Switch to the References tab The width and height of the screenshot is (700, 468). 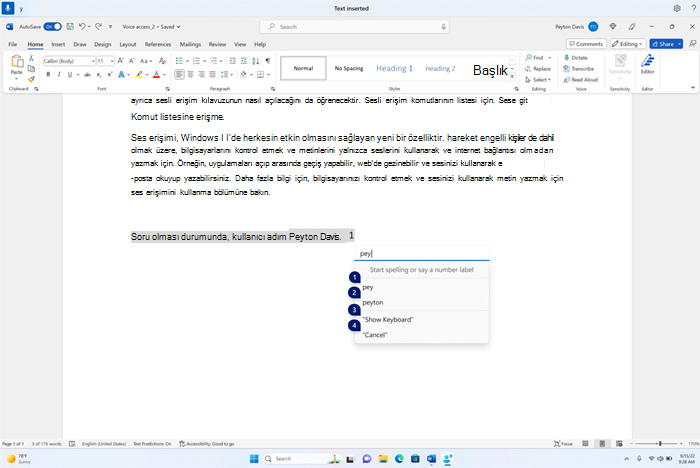point(158,44)
